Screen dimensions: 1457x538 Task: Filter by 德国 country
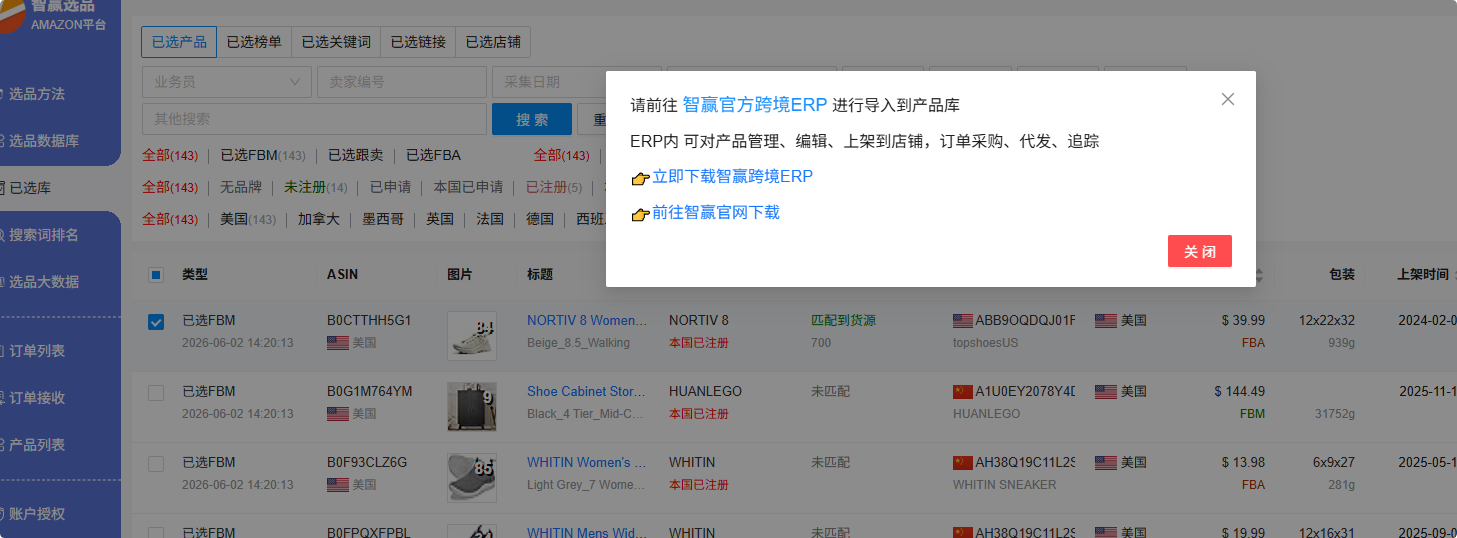tap(540, 219)
